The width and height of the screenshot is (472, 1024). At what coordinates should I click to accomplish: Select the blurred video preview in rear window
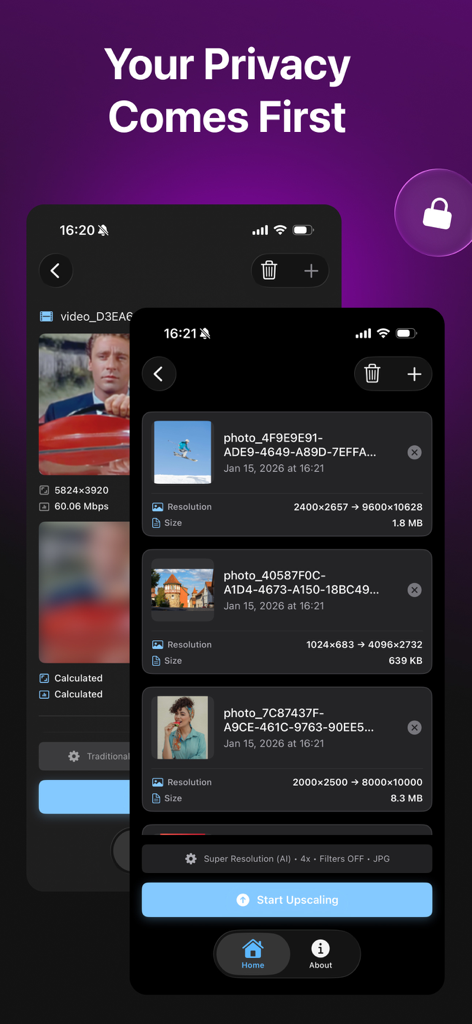click(x=84, y=592)
